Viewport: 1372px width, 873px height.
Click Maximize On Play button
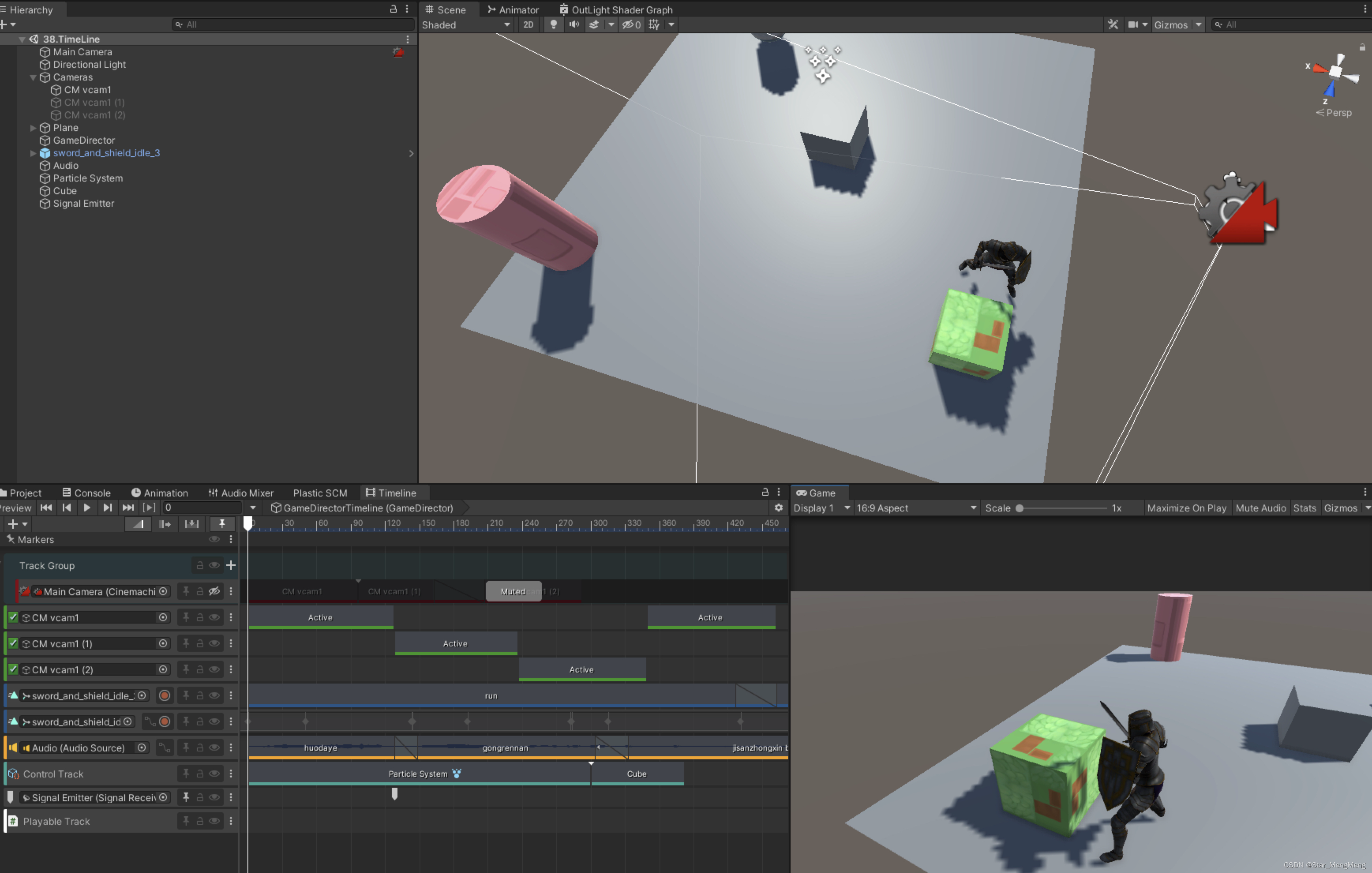tap(1186, 508)
